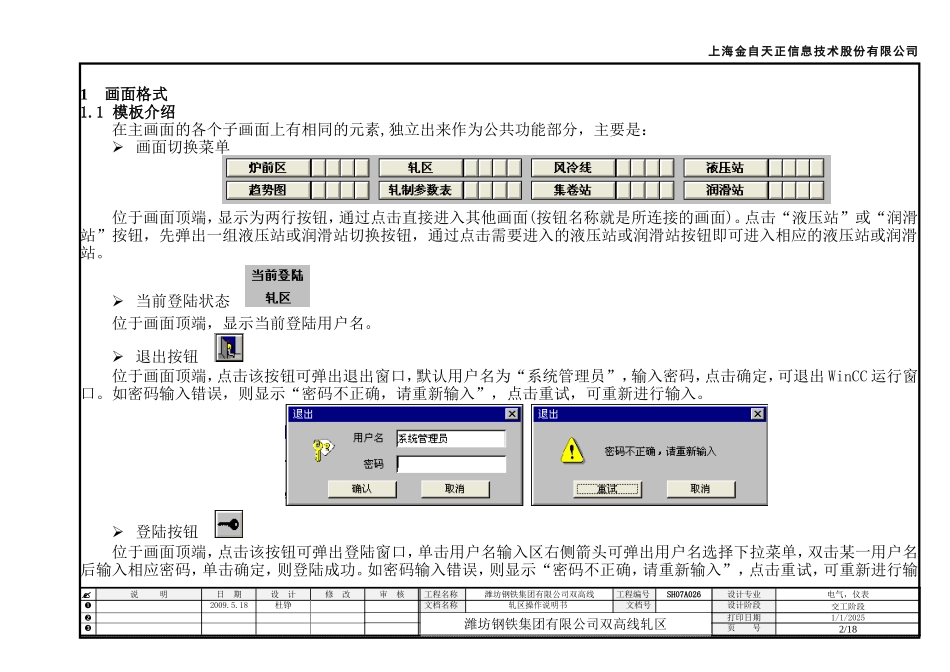The image size is (950, 672).
Task: Click 取消 next to 重试 button
Action: [700, 489]
